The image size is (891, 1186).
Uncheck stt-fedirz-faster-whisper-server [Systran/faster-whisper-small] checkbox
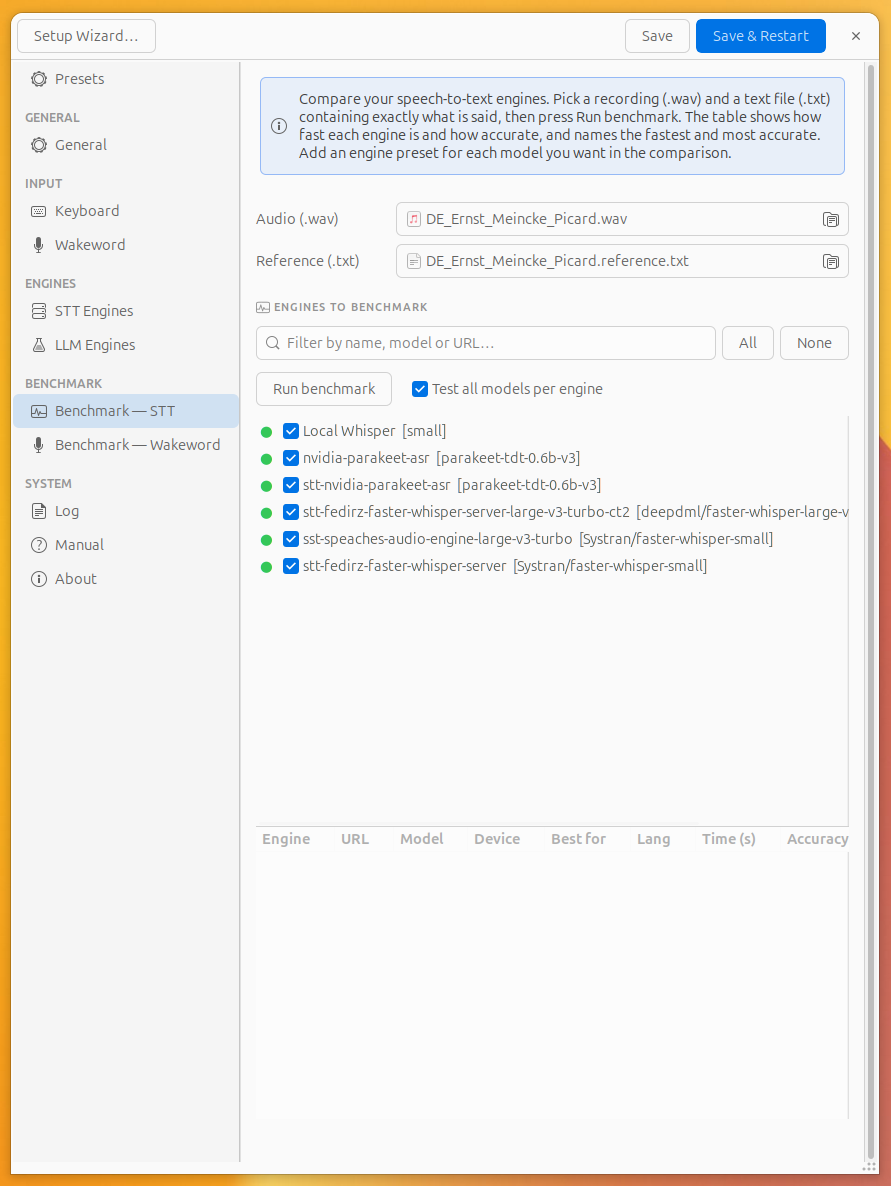tap(290, 566)
